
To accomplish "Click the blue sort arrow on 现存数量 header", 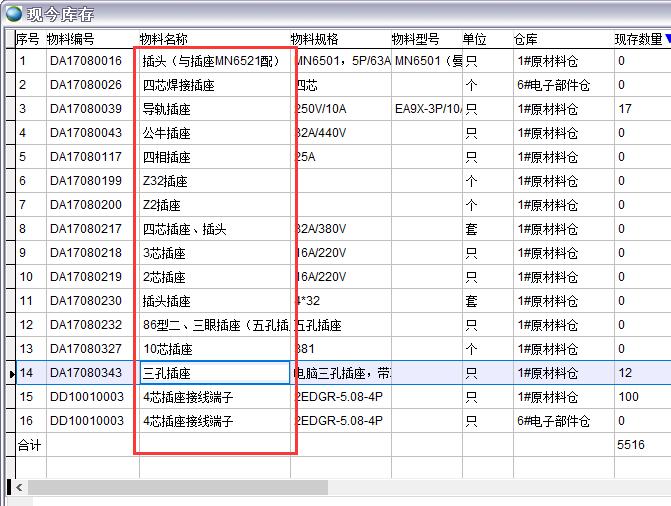I will coord(667,39).
